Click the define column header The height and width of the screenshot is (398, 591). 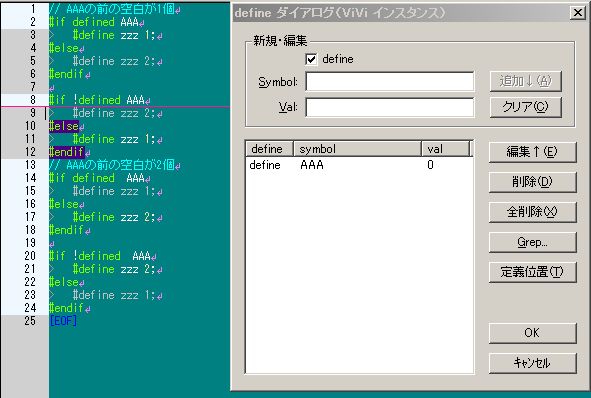(x=269, y=149)
